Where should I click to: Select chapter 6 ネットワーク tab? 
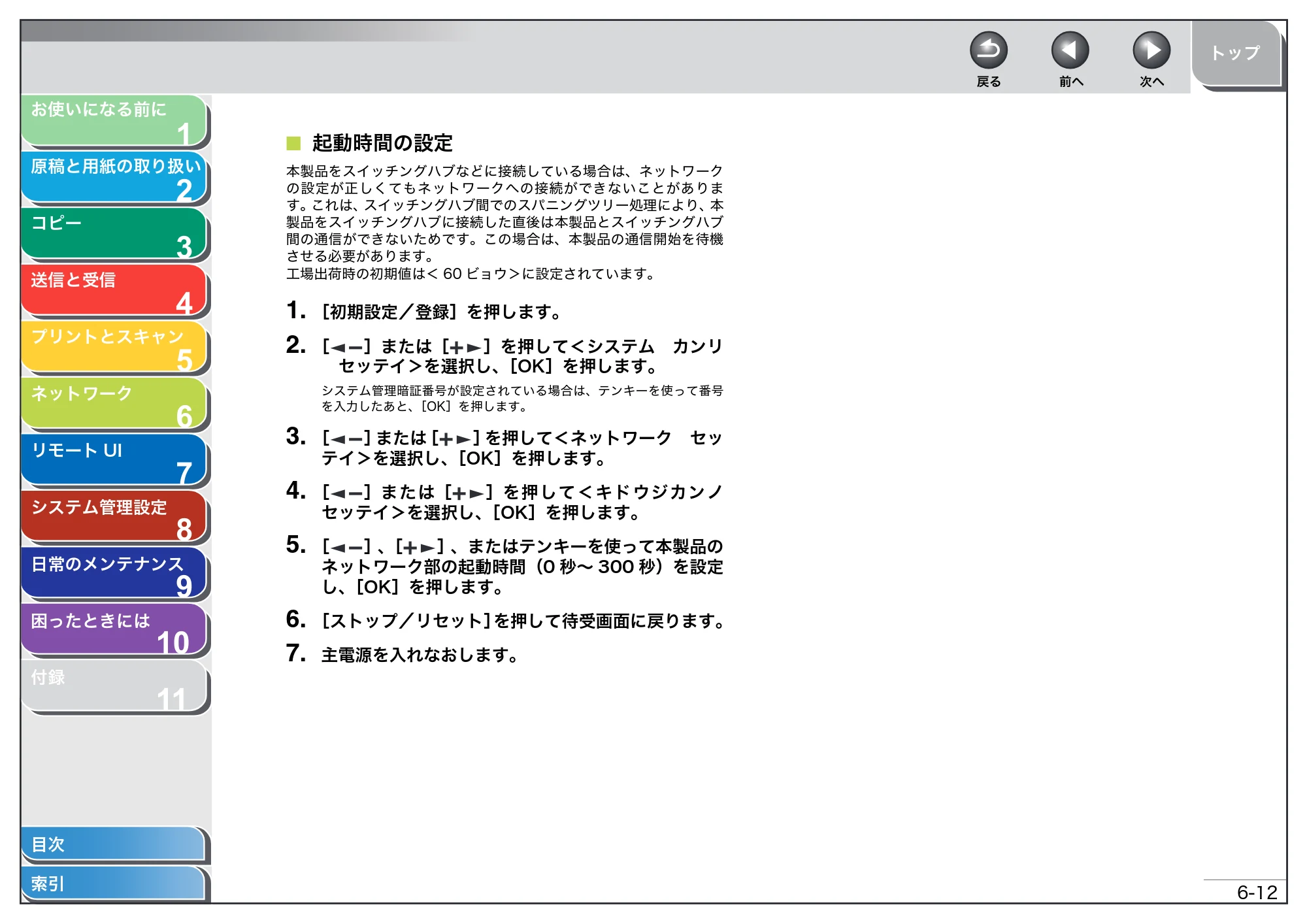click(114, 403)
